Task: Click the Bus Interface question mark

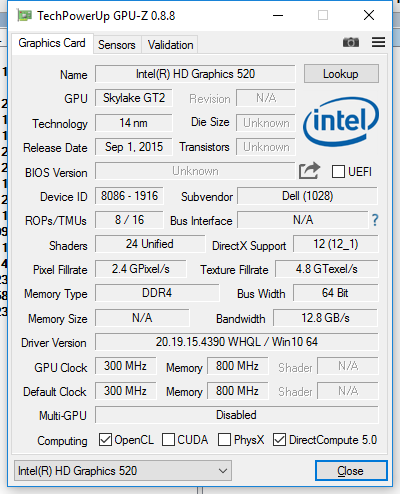Action: click(375, 220)
